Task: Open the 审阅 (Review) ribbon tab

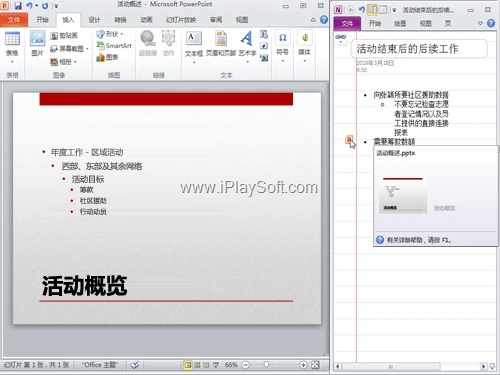Action: click(216, 20)
